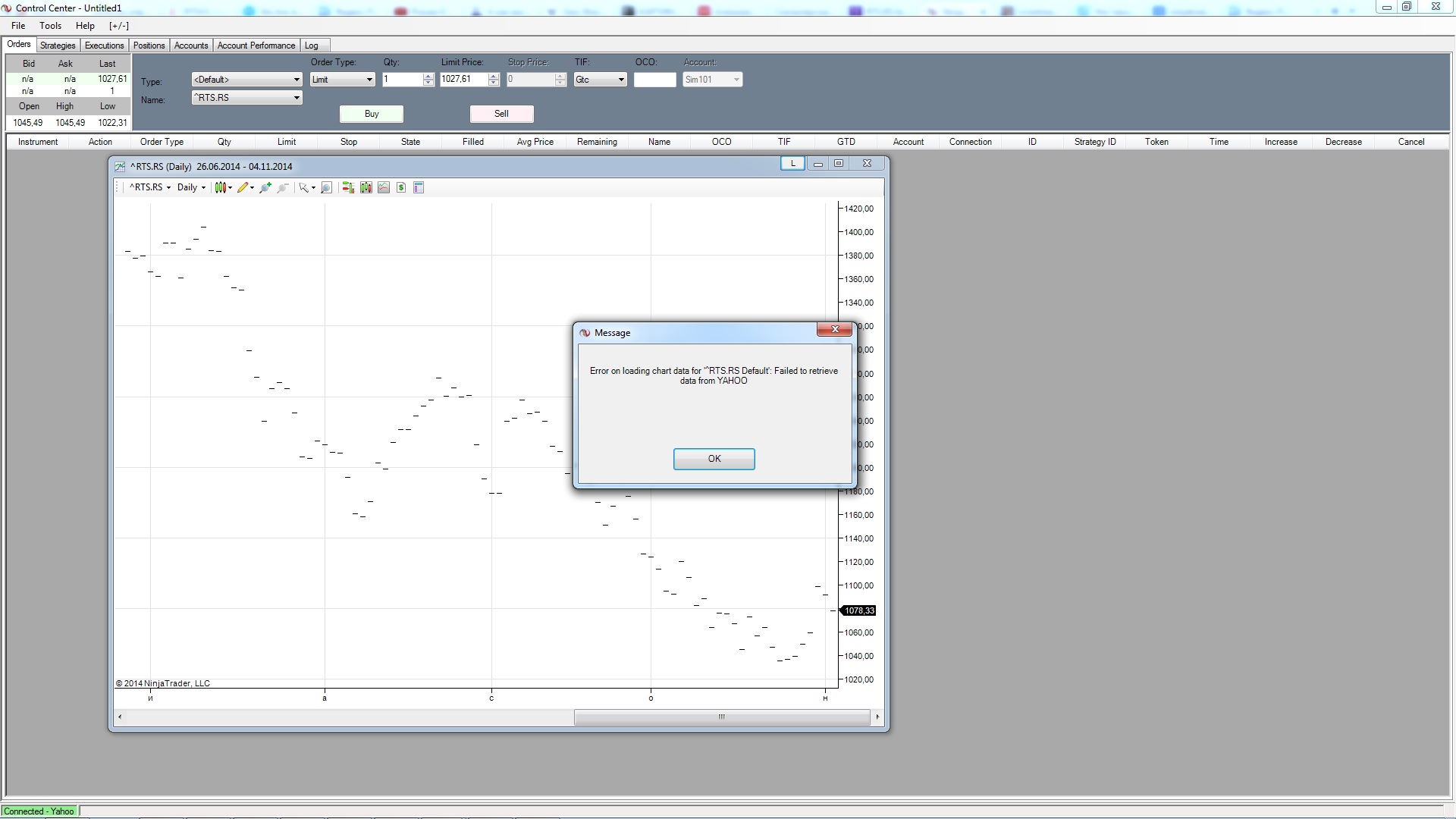
Task: Switch to the Executions tab
Action: (104, 45)
